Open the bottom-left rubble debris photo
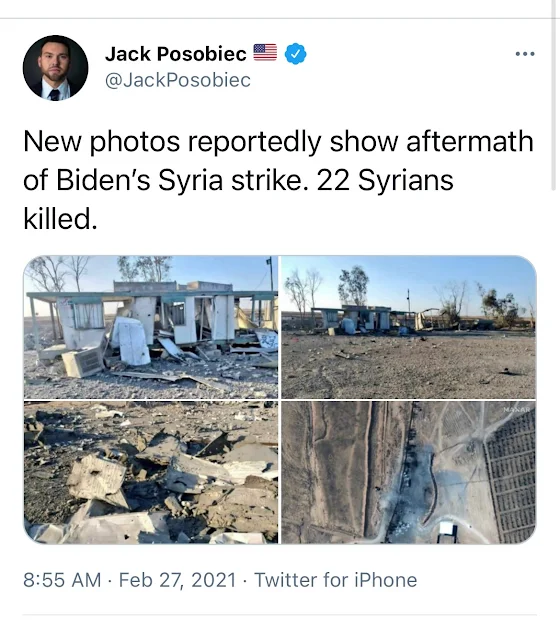Image resolution: width=560 pixels, height=640 pixels. click(x=151, y=472)
